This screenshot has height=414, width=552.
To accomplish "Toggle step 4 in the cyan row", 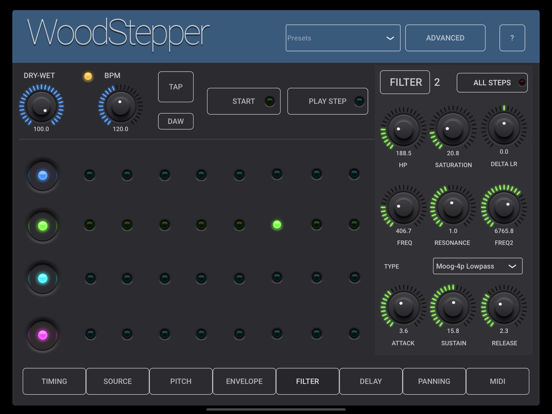I will pyautogui.click(x=201, y=278).
